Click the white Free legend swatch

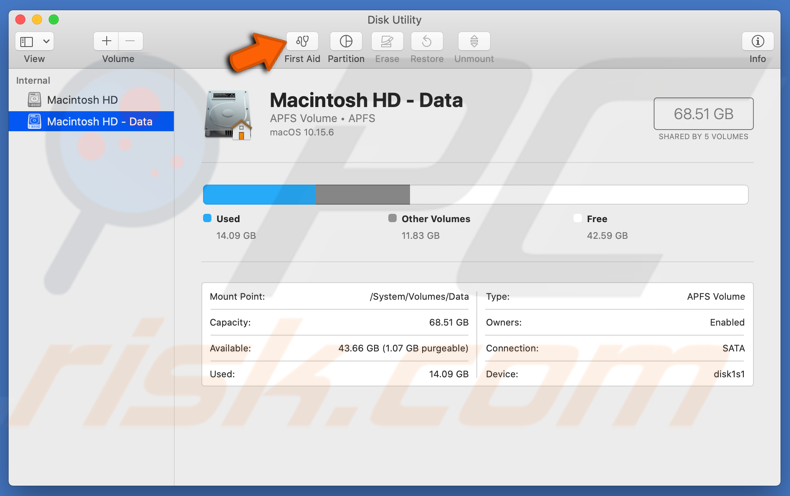click(x=577, y=218)
